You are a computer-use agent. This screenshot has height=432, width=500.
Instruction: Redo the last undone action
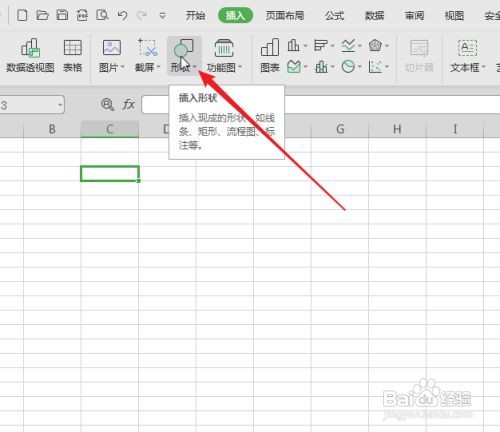(x=142, y=15)
